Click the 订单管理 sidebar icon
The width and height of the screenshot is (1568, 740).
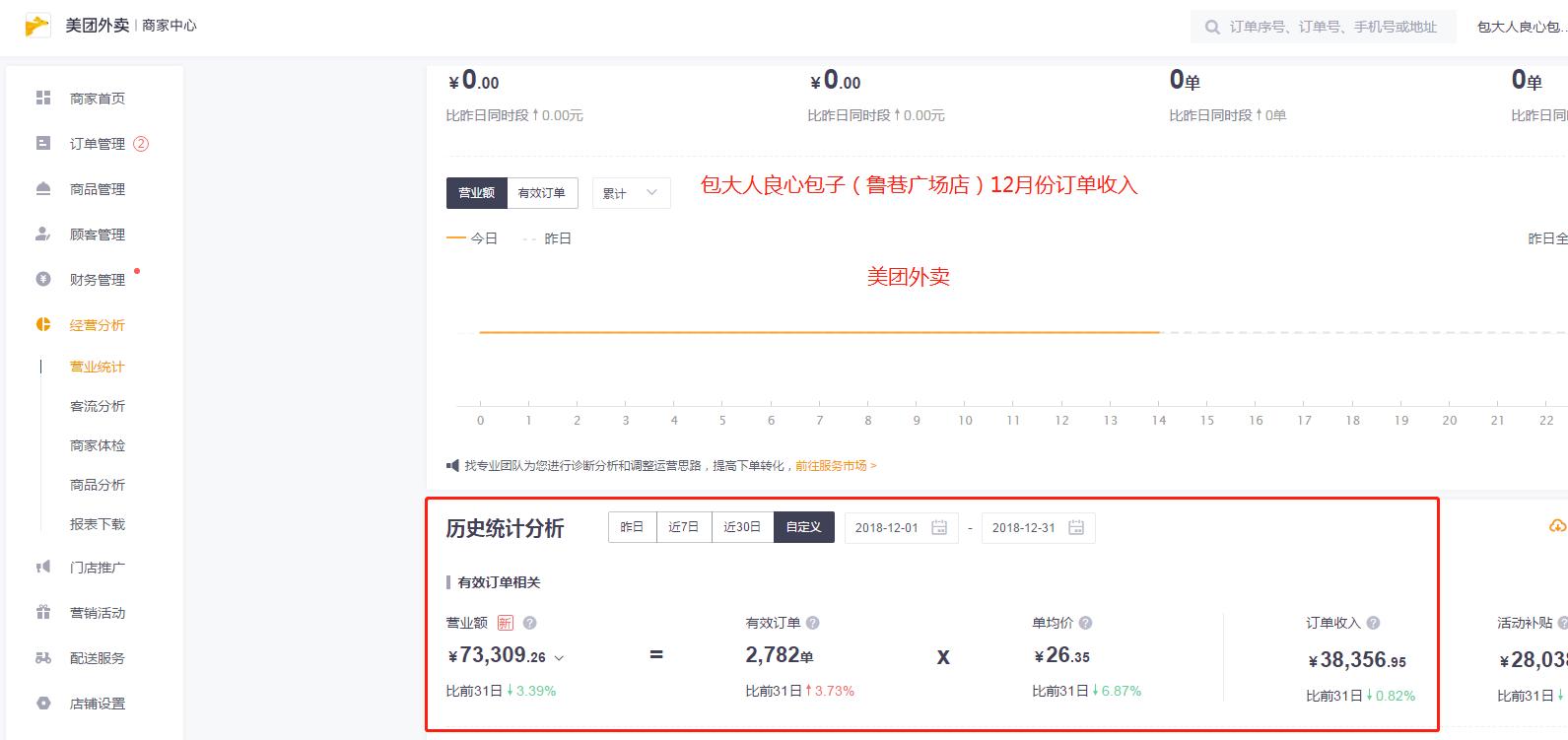coord(43,143)
